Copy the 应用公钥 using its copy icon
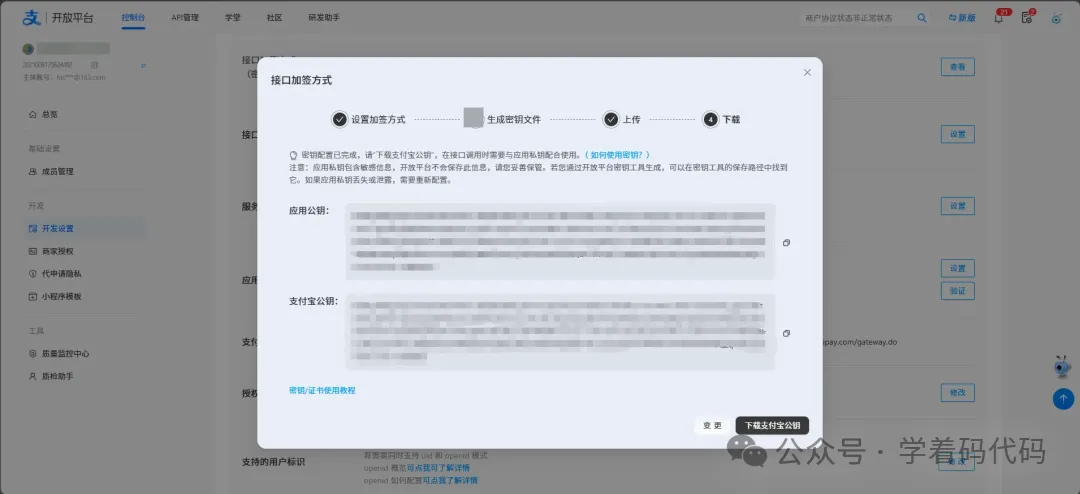Viewport: 1080px width, 494px height. (x=786, y=243)
